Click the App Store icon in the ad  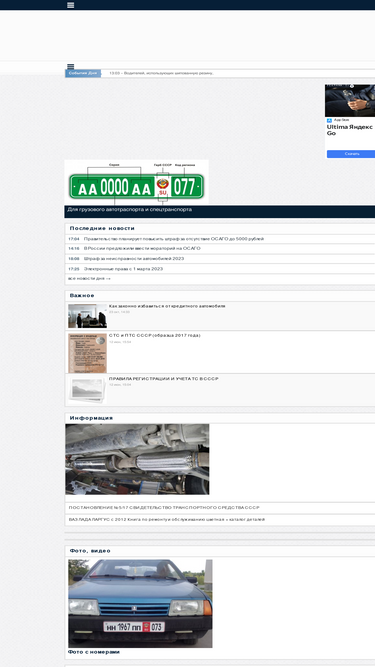click(x=329, y=120)
